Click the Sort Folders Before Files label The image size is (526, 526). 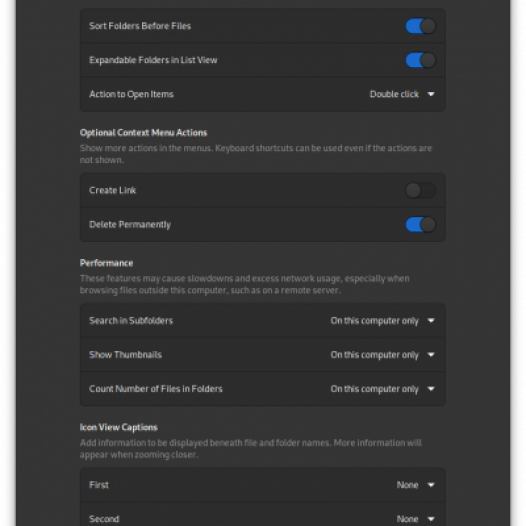coord(140,26)
